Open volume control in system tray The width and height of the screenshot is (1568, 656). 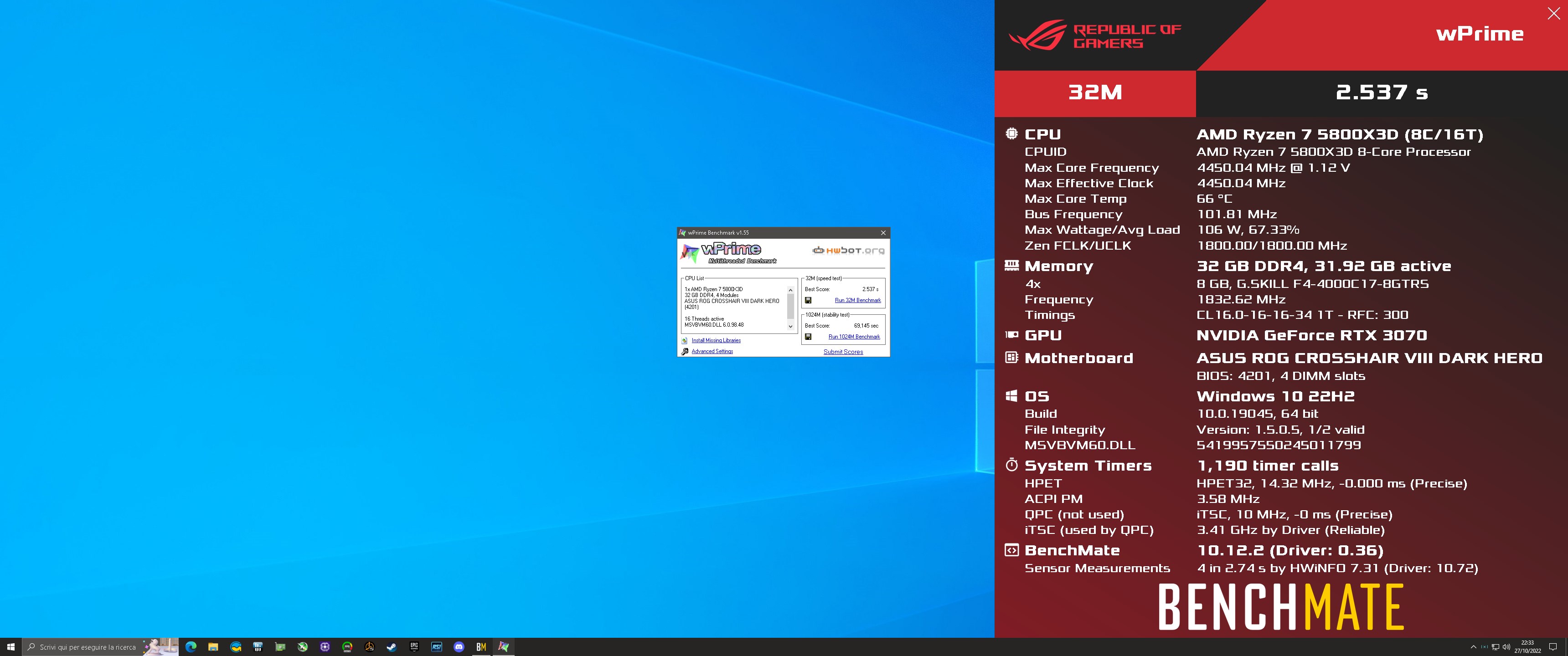coord(1506,647)
